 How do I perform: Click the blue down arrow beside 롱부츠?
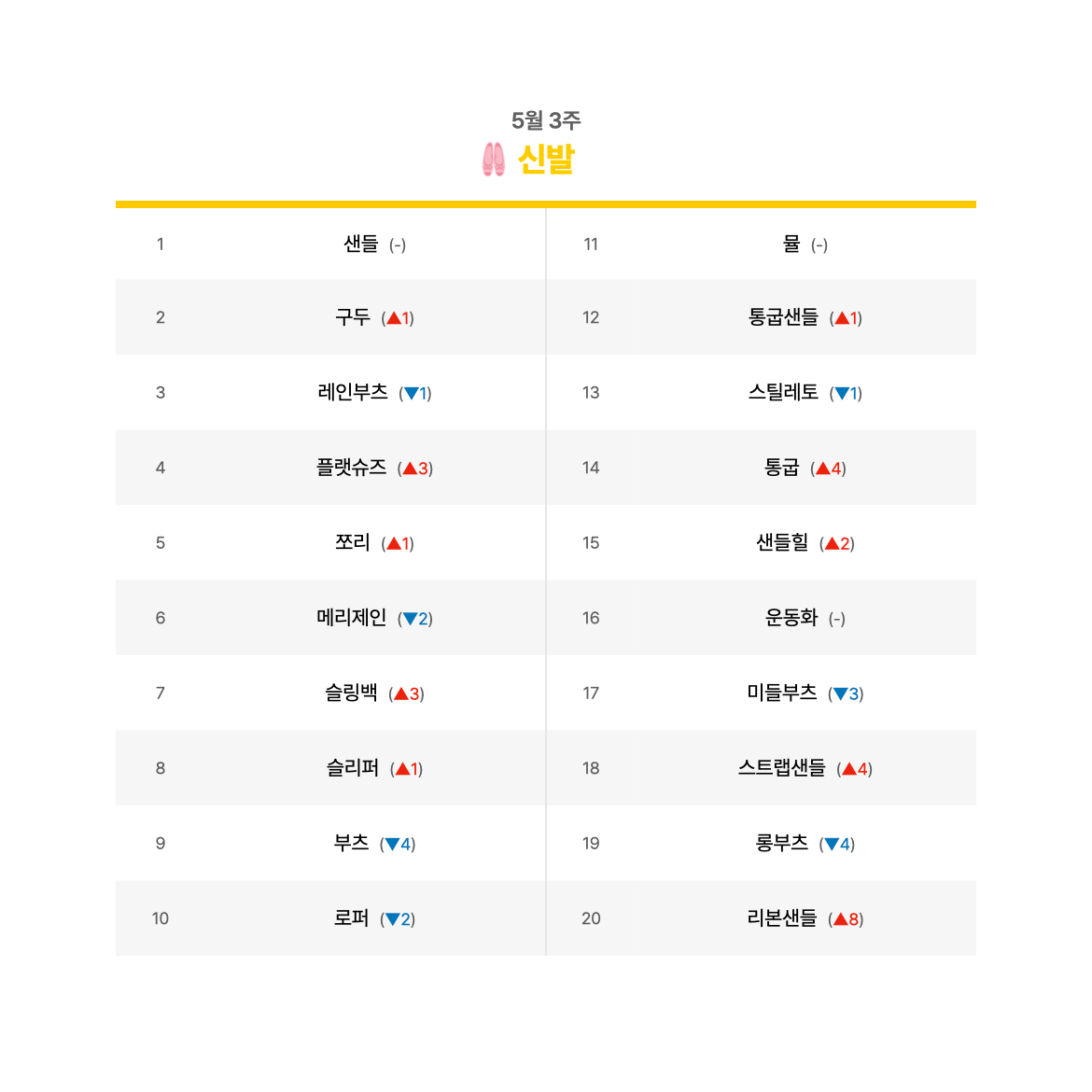click(x=832, y=845)
